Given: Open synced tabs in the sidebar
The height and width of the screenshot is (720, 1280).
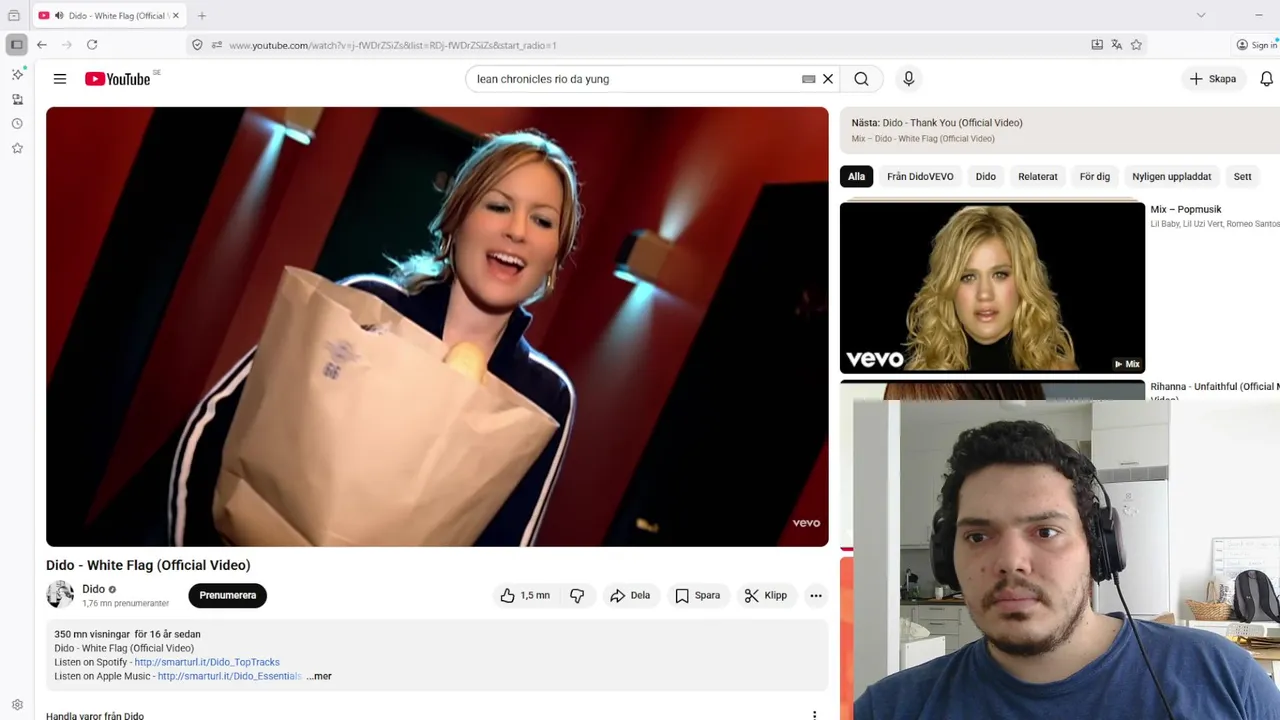Looking at the screenshot, I should pos(17,99).
